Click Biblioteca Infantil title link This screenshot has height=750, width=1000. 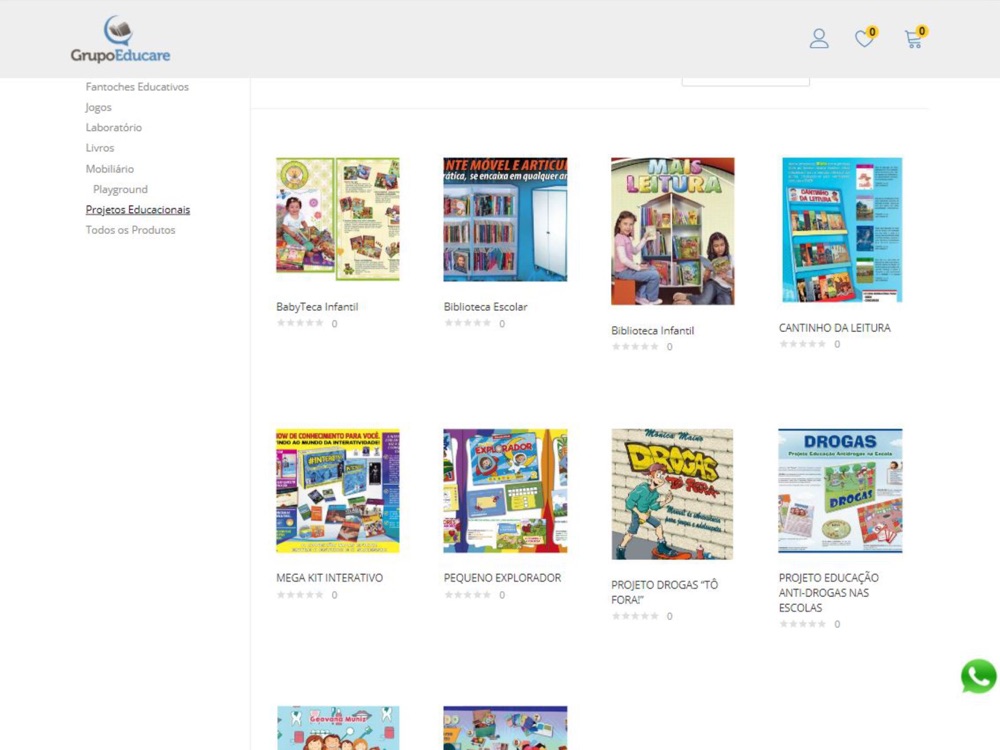652,330
